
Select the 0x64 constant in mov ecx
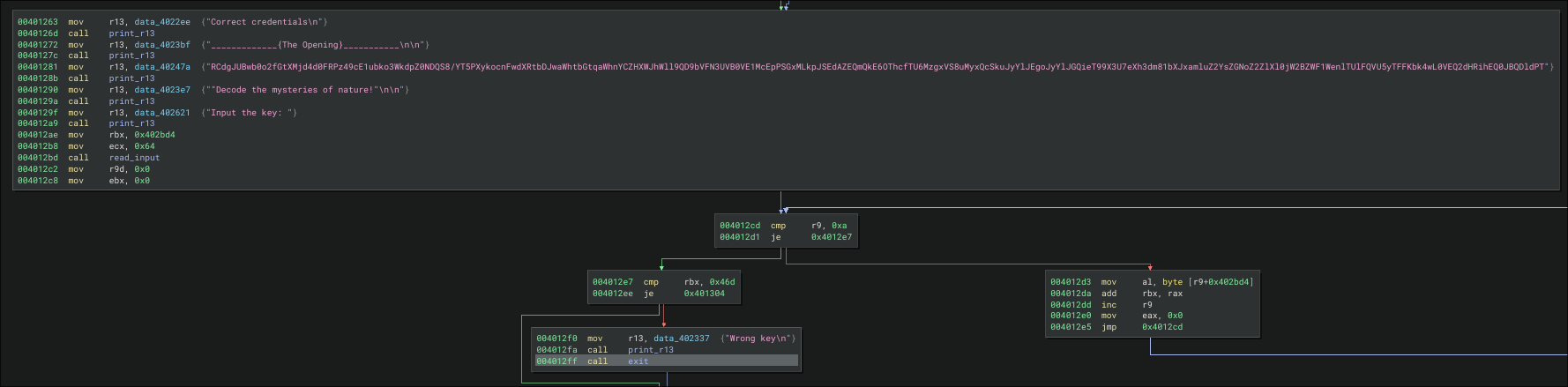click(x=144, y=146)
